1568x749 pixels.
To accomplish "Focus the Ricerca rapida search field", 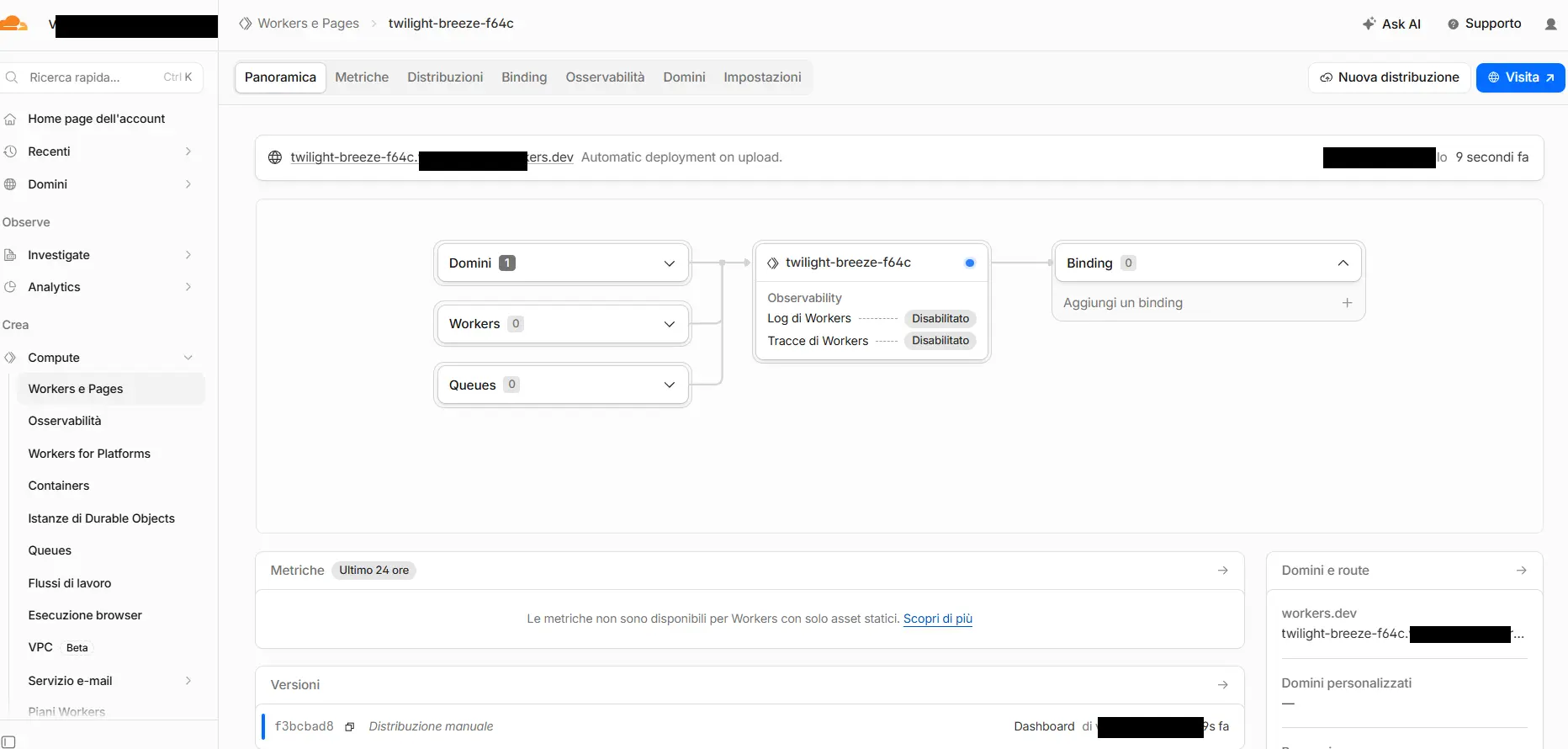I will click(102, 77).
